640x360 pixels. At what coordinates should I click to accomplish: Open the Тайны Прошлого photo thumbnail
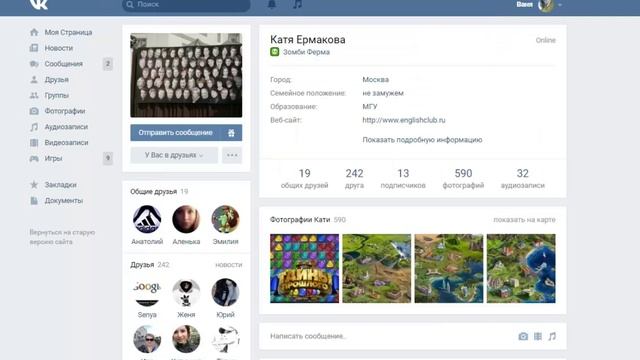coord(304,269)
